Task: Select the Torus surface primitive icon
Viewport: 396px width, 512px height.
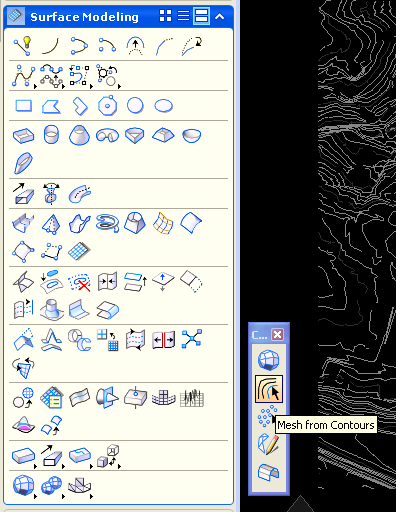Action: click(107, 135)
